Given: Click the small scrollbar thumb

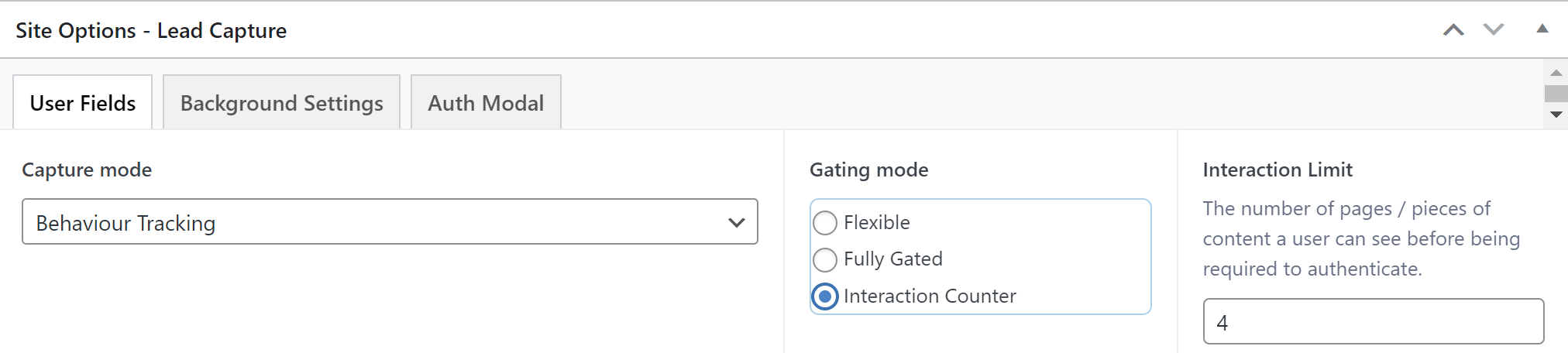Looking at the screenshot, I should pyautogui.click(x=1556, y=94).
